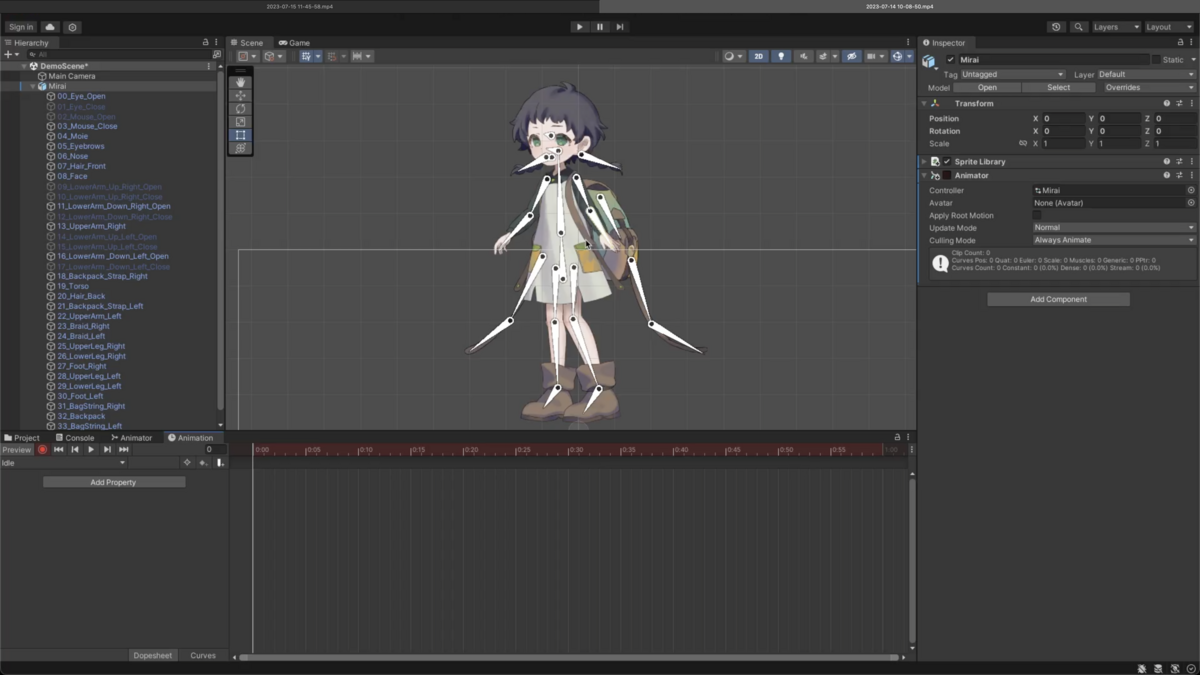Image resolution: width=1200 pixels, height=675 pixels.
Task: Toggle Filter by selection icon in Animation
Action: click(187, 463)
